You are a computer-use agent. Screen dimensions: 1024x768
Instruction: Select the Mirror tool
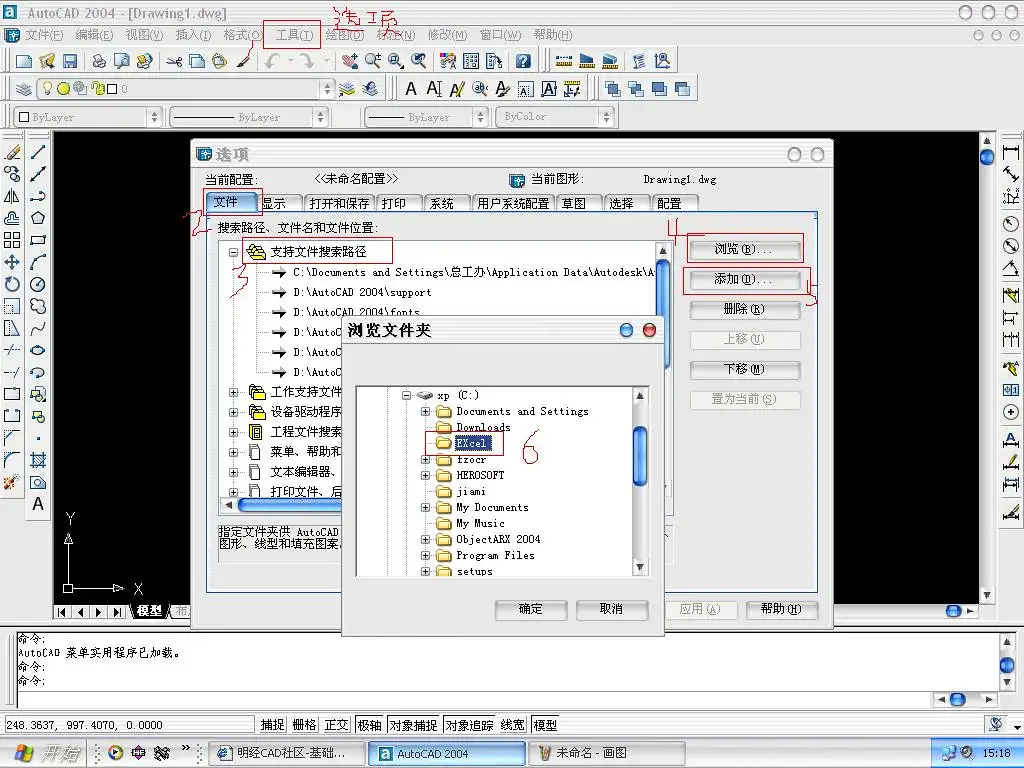pyautogui.click(x=12, y=196)
